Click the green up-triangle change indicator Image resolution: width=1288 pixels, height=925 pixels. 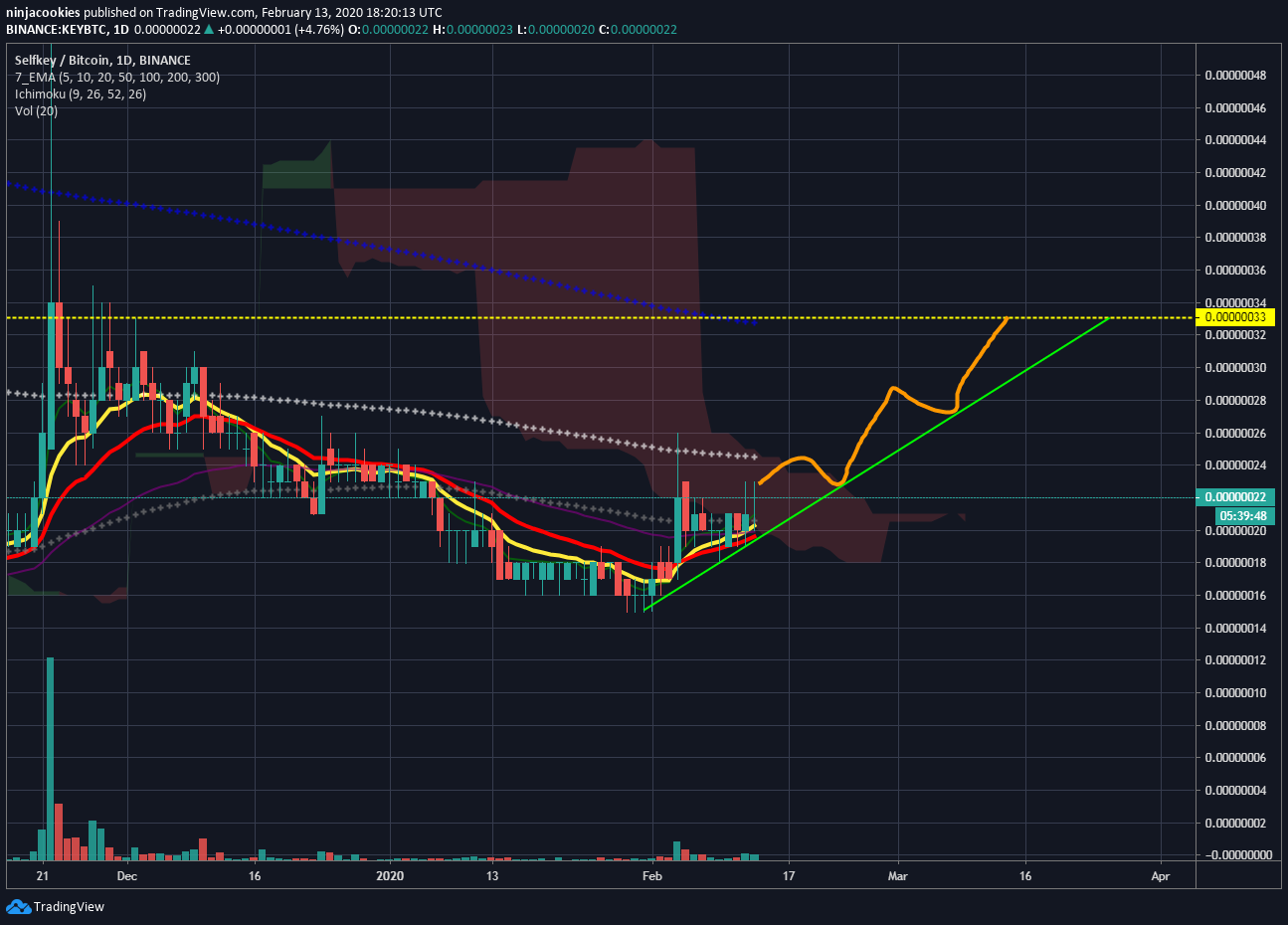(x=209, y=30)
